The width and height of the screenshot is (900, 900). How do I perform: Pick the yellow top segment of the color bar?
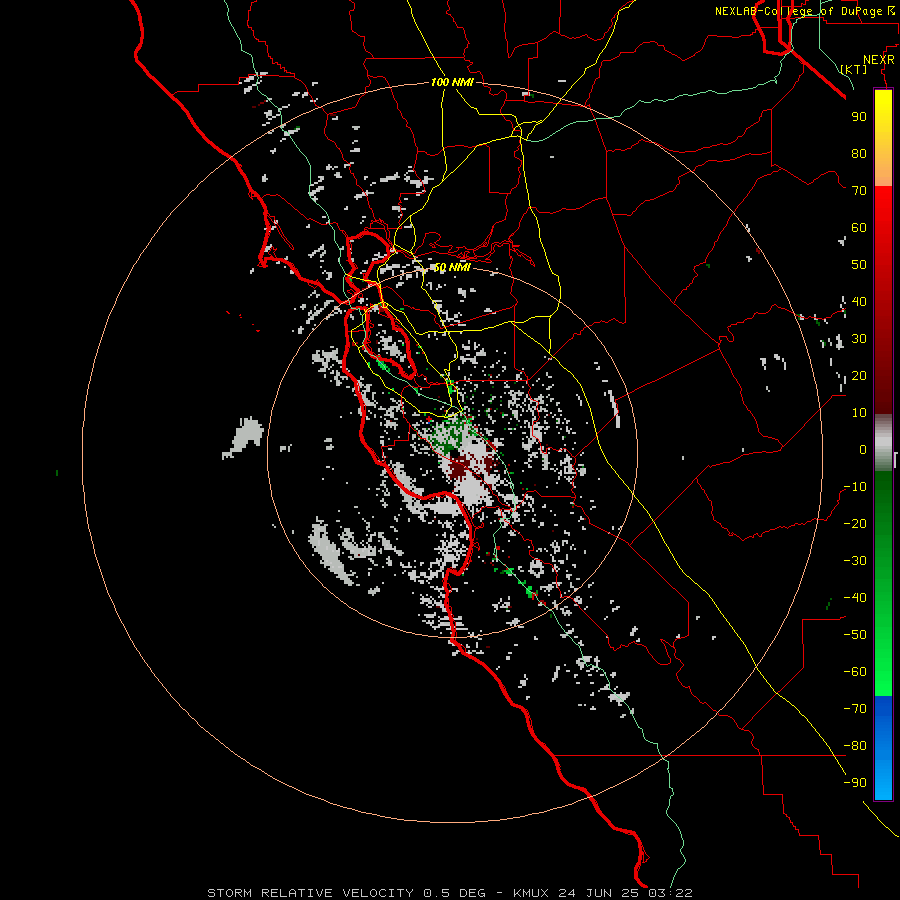pos(883,138)
